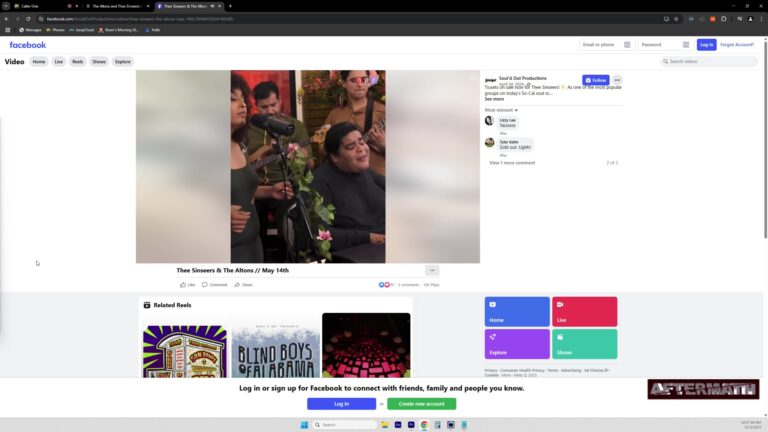Click Log In button in bottom banner

pos(341,404)
